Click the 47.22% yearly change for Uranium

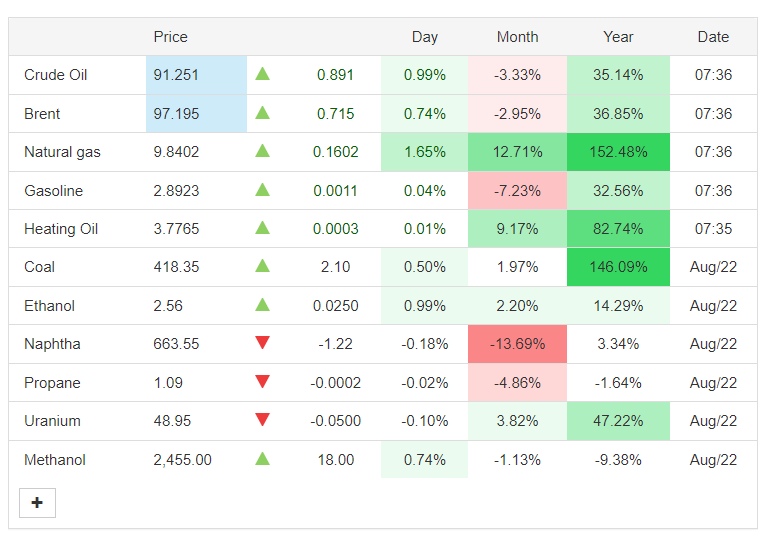pos(618,421)
